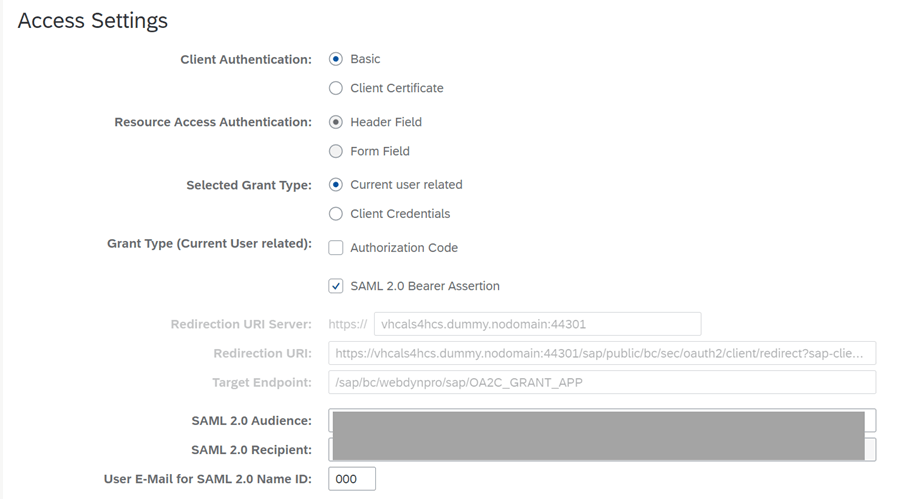Image resolution: width=903 pixels, height=499 pixels.
Task: Click the Access Settings heading
Action: pos(93,20)
